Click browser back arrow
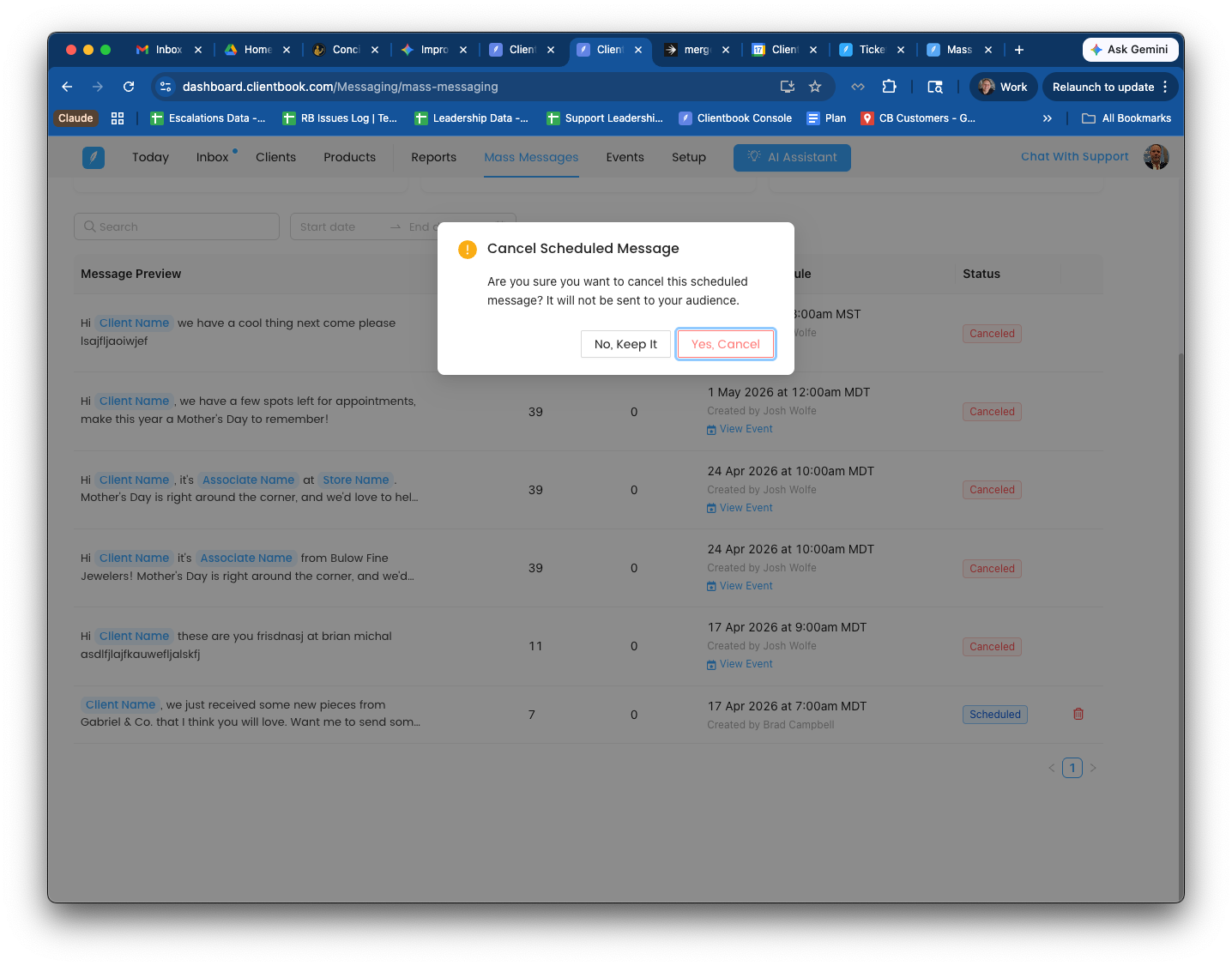The height and width of the screenshot is (966, 1232). point(67,87)
